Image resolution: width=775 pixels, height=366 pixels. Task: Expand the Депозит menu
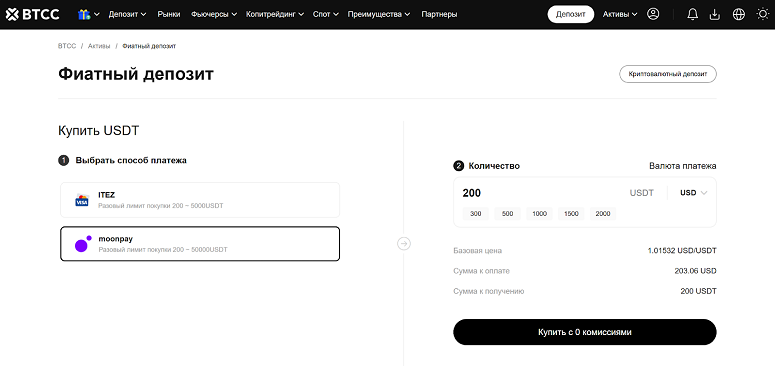pos(128,14)
